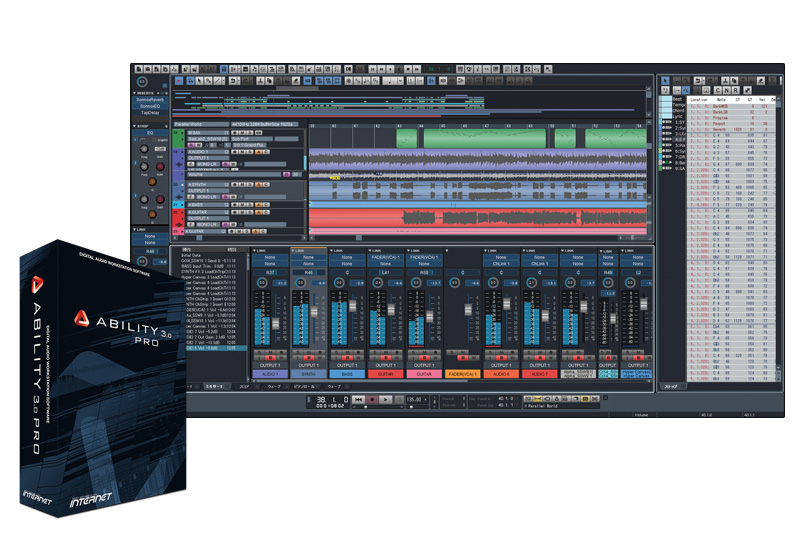The image size is (800, 533).
Task: Switch to ピアノロール tab
Action: click(305, 387)
